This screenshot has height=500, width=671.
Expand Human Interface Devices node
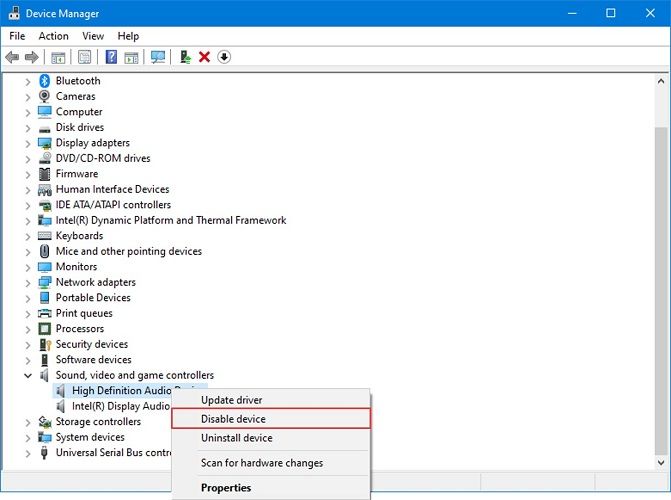point(28,190)
